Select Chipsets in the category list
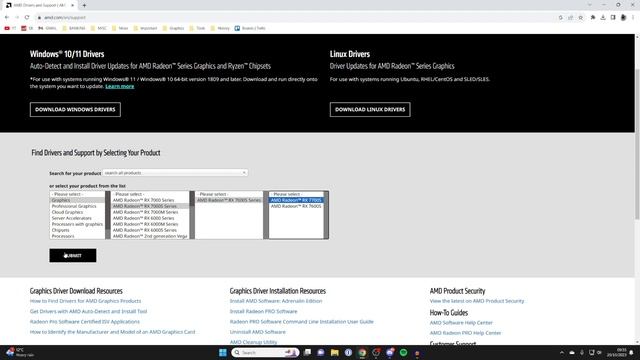640x360 pixels. 77,230
